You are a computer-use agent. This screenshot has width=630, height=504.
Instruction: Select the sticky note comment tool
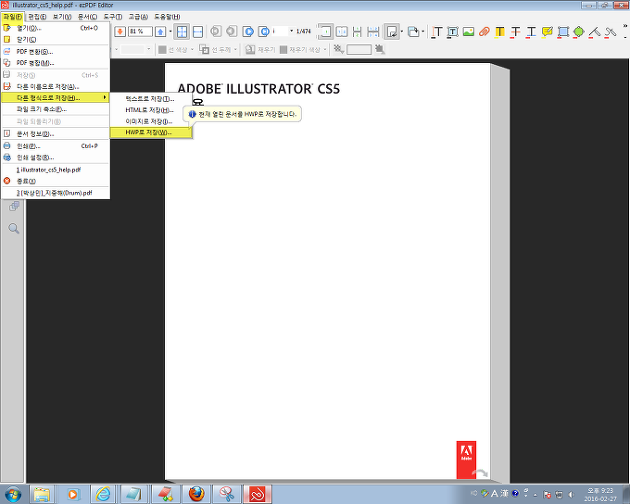(547, 32)
